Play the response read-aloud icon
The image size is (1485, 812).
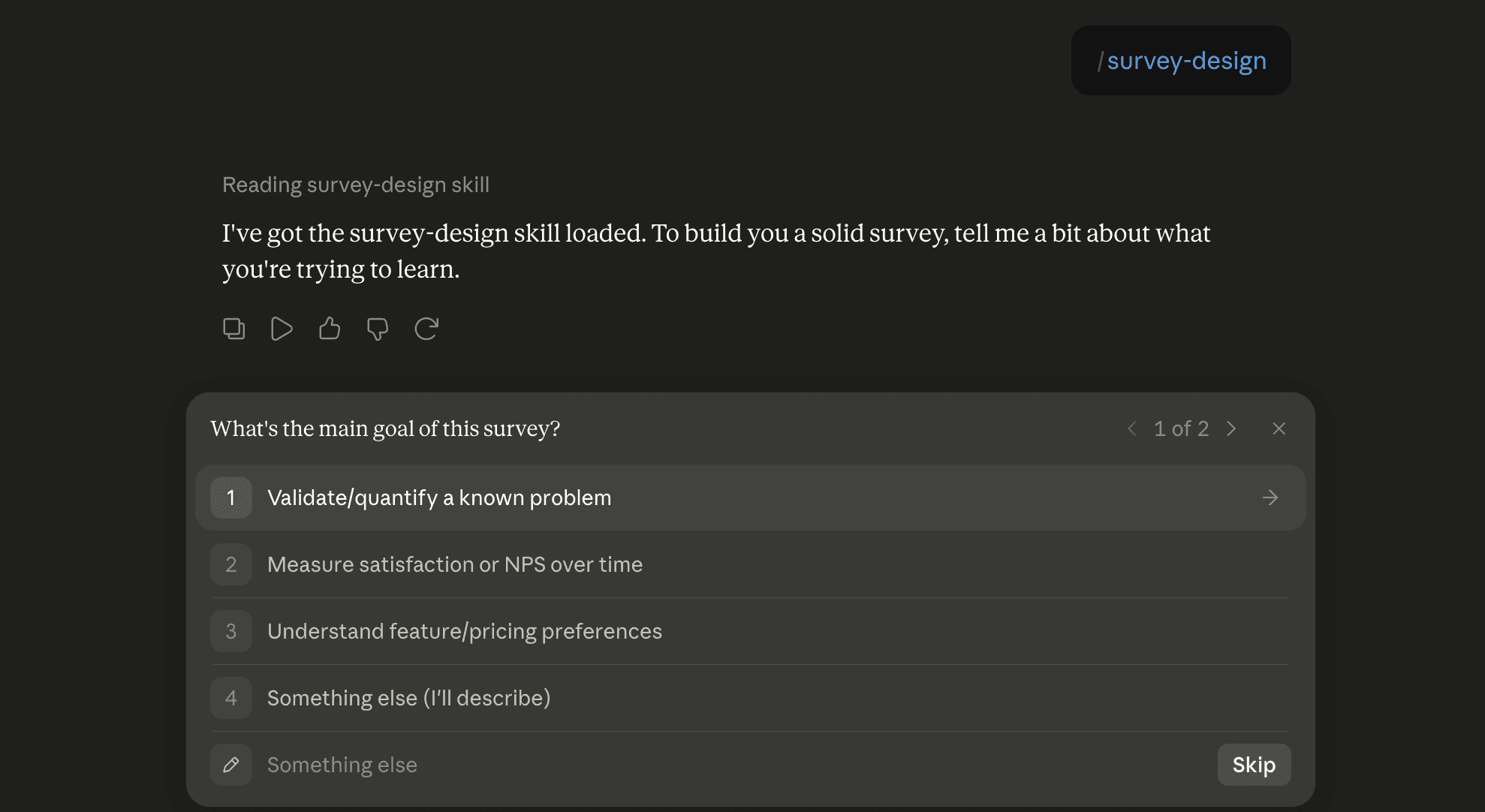pyautogui.click(x=282, y=329)
